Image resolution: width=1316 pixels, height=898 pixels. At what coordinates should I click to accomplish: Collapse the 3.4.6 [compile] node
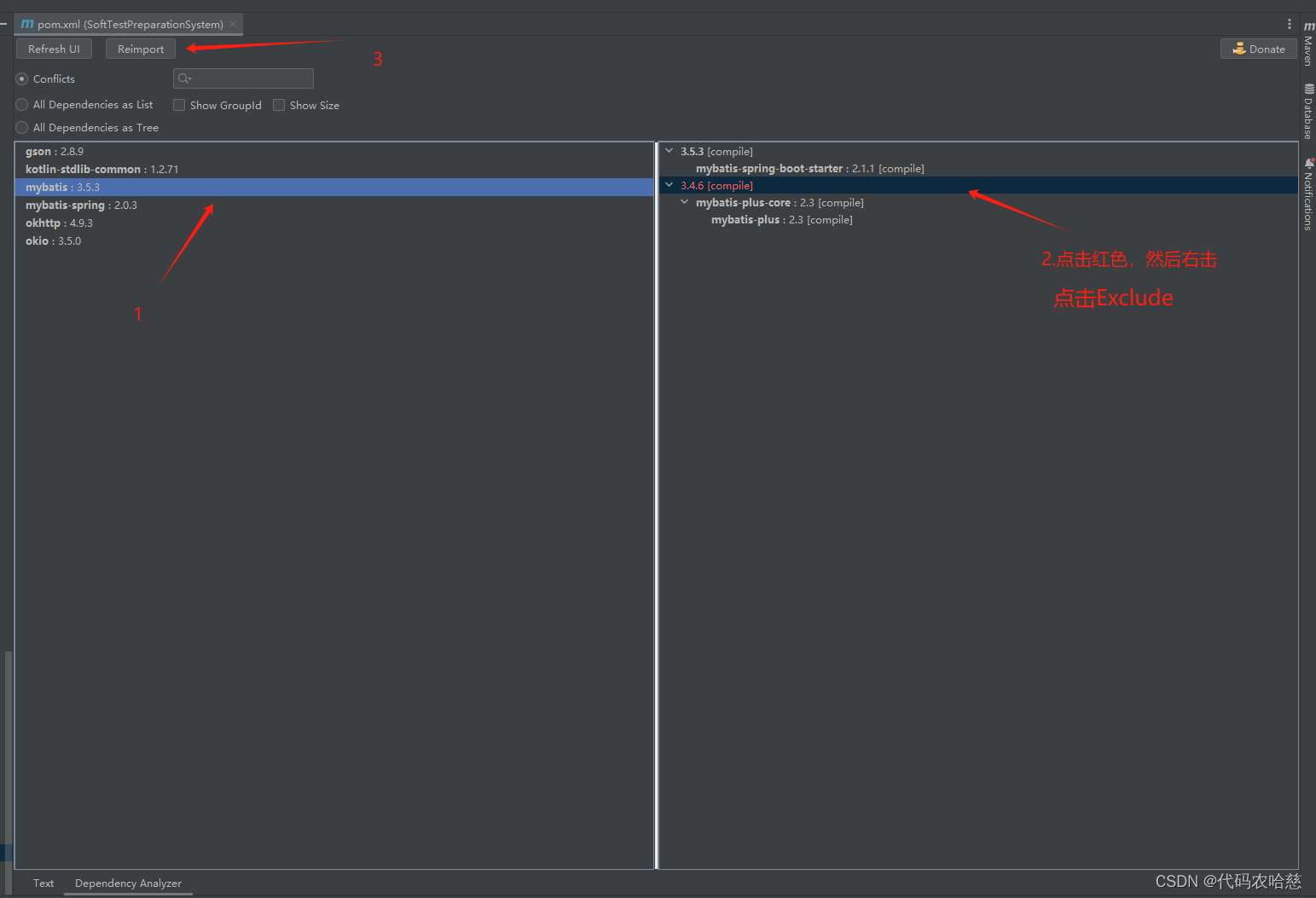670,185
